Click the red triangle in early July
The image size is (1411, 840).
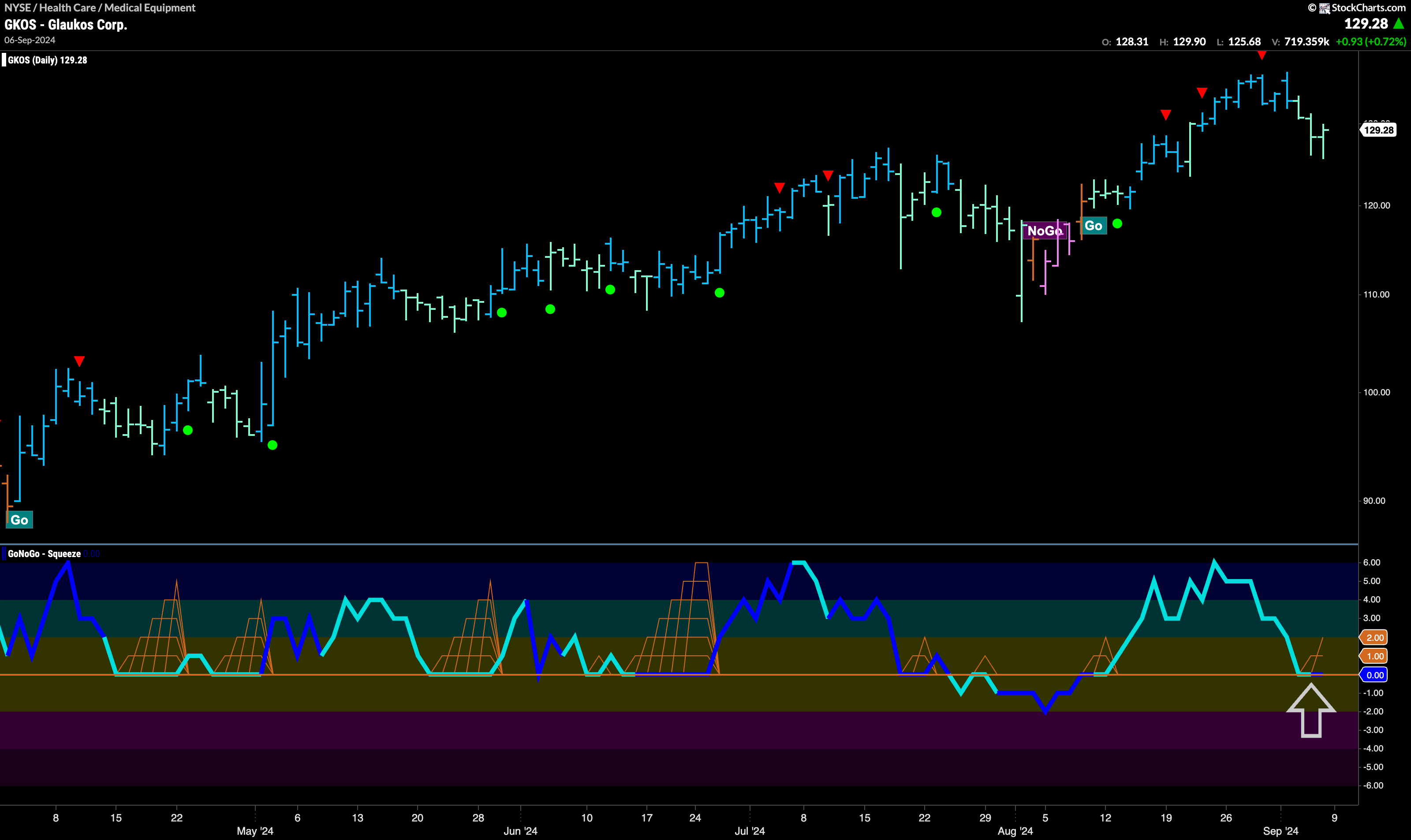[x=780, y=187]
